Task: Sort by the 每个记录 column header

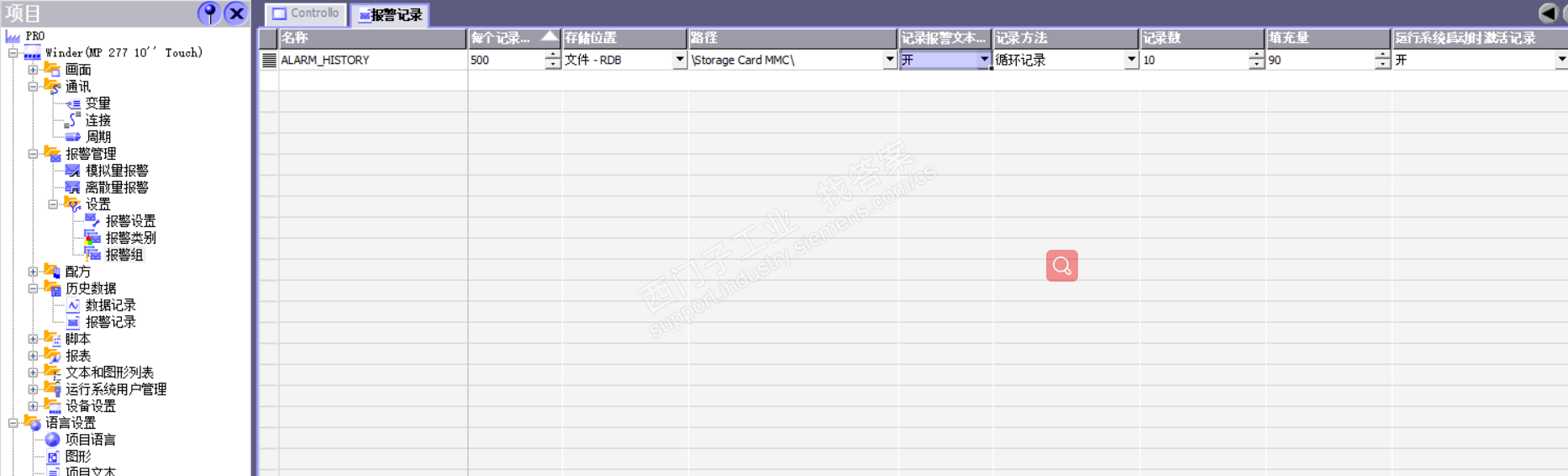Action: click(513, 38)
